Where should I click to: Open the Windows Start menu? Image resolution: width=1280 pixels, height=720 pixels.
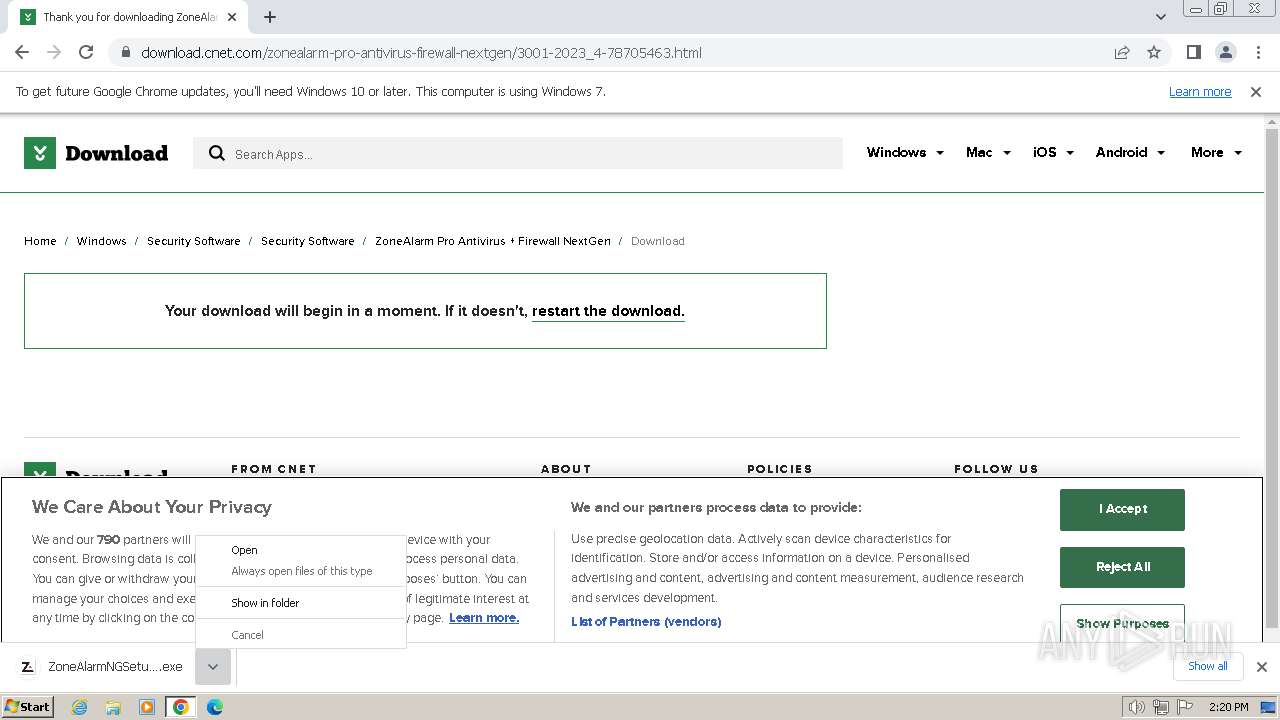[28, 707]
